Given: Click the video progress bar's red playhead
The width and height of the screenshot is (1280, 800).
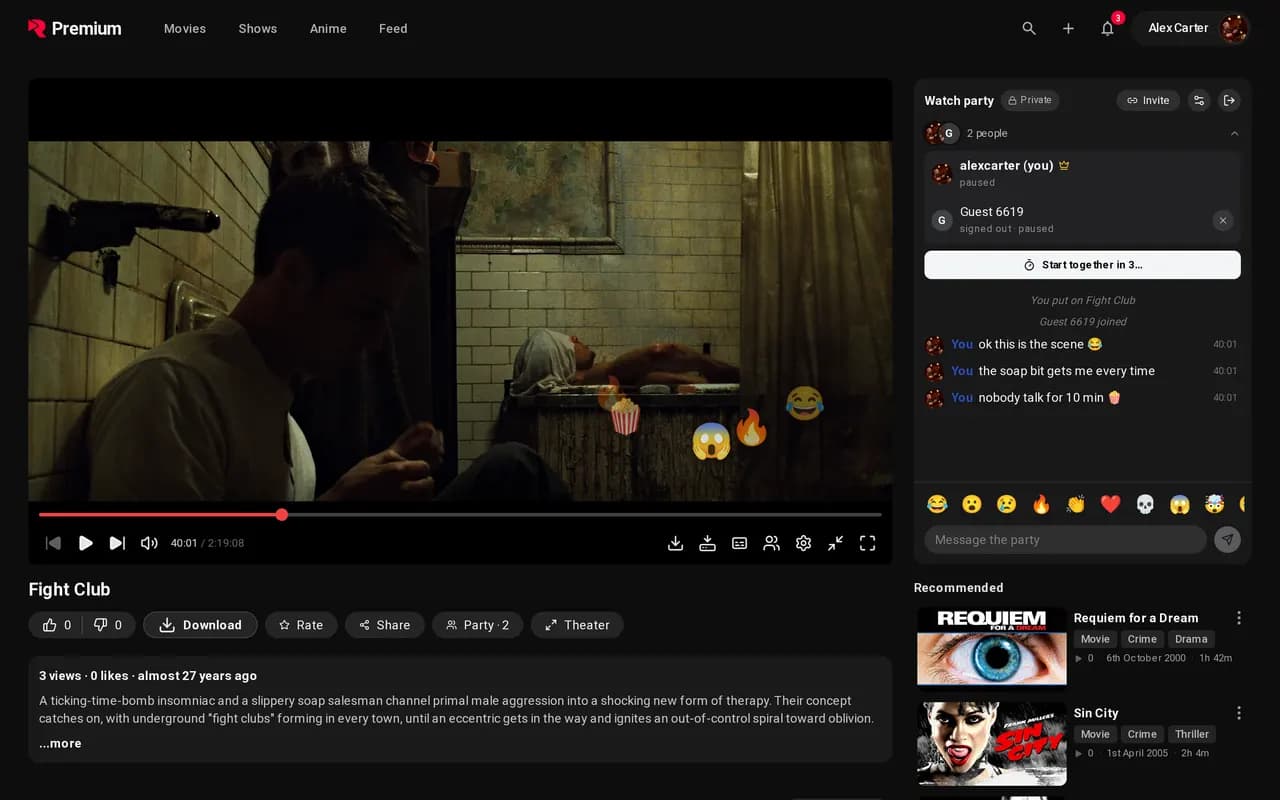Looking at the screenshot, I should coord(282,514).
